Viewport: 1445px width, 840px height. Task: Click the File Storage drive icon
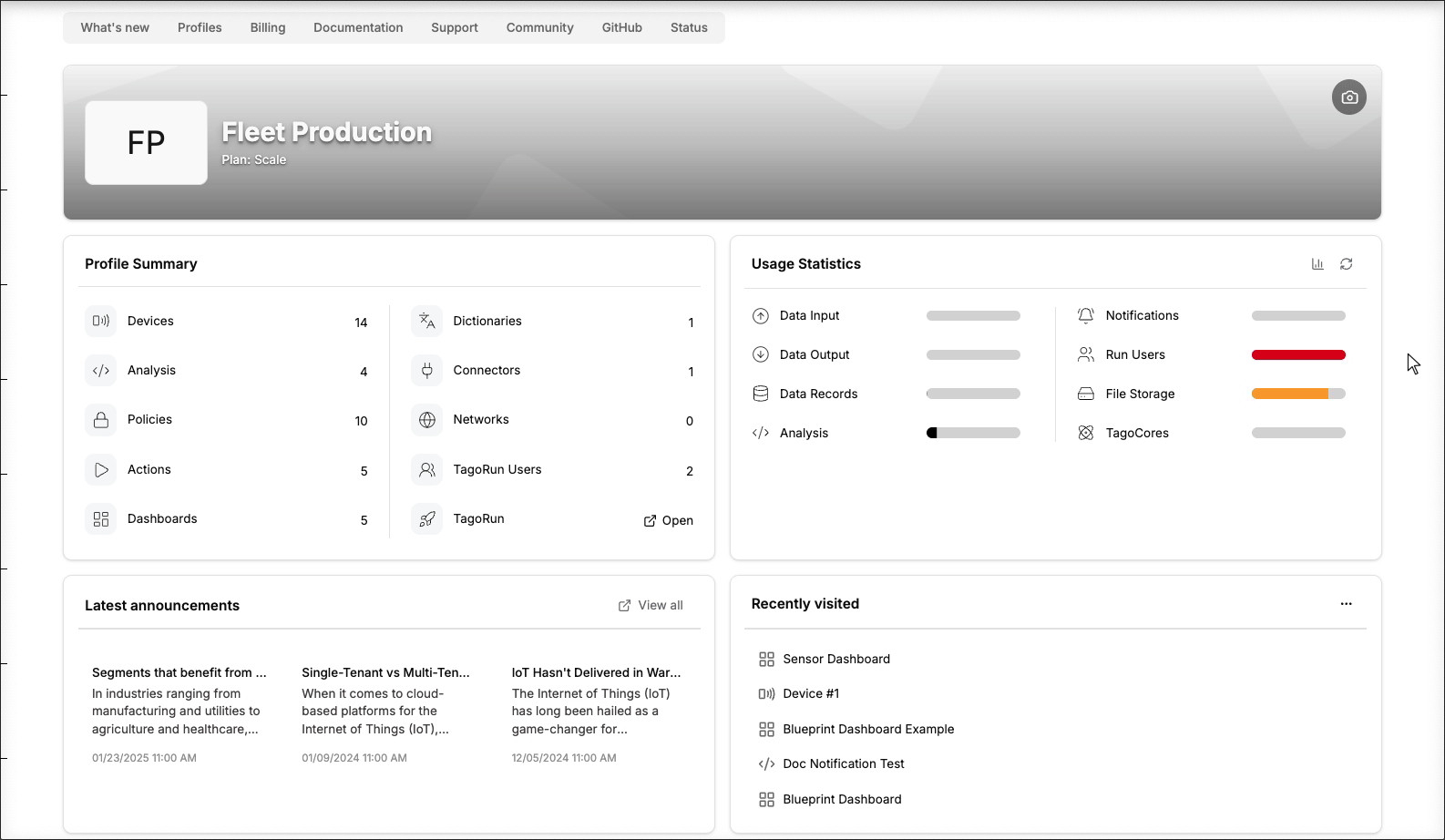(1086, 394)
